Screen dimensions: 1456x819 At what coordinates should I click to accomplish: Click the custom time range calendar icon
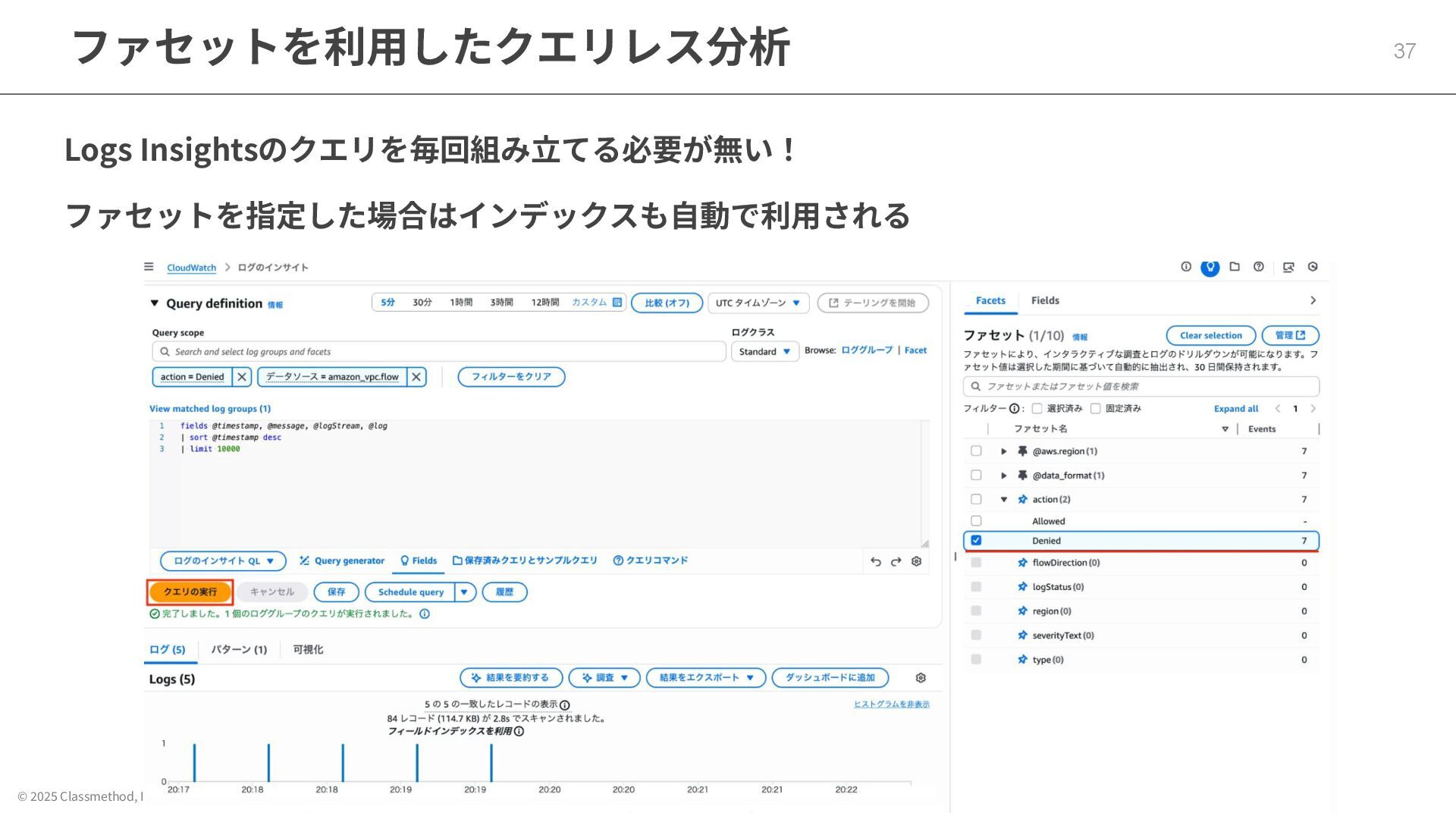pyautogui.click(x=617, y=303)
